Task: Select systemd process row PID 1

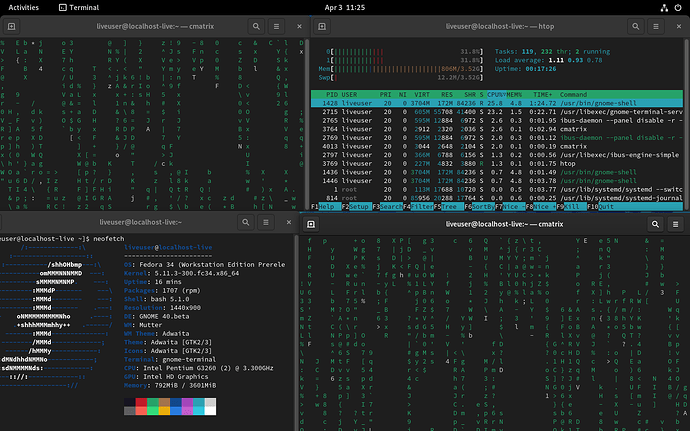Action: (x=497, y=189)
